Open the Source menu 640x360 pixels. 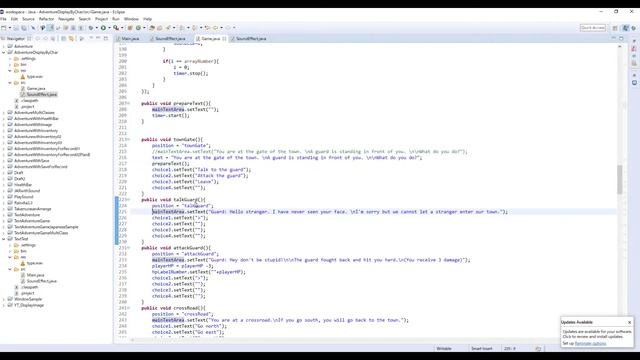(28, 19)
